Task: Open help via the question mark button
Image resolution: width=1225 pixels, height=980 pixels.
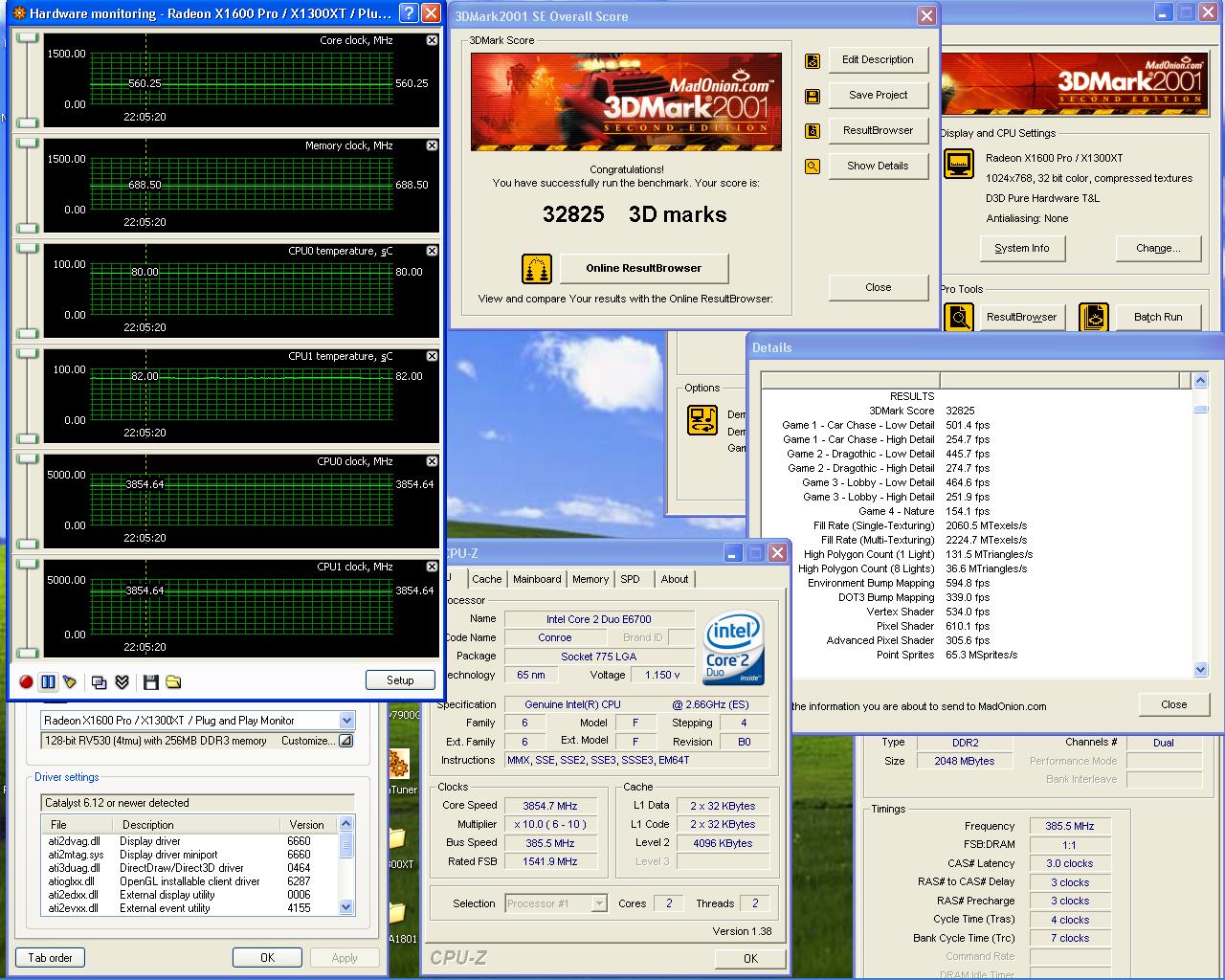Action: (x=408, y=13)
